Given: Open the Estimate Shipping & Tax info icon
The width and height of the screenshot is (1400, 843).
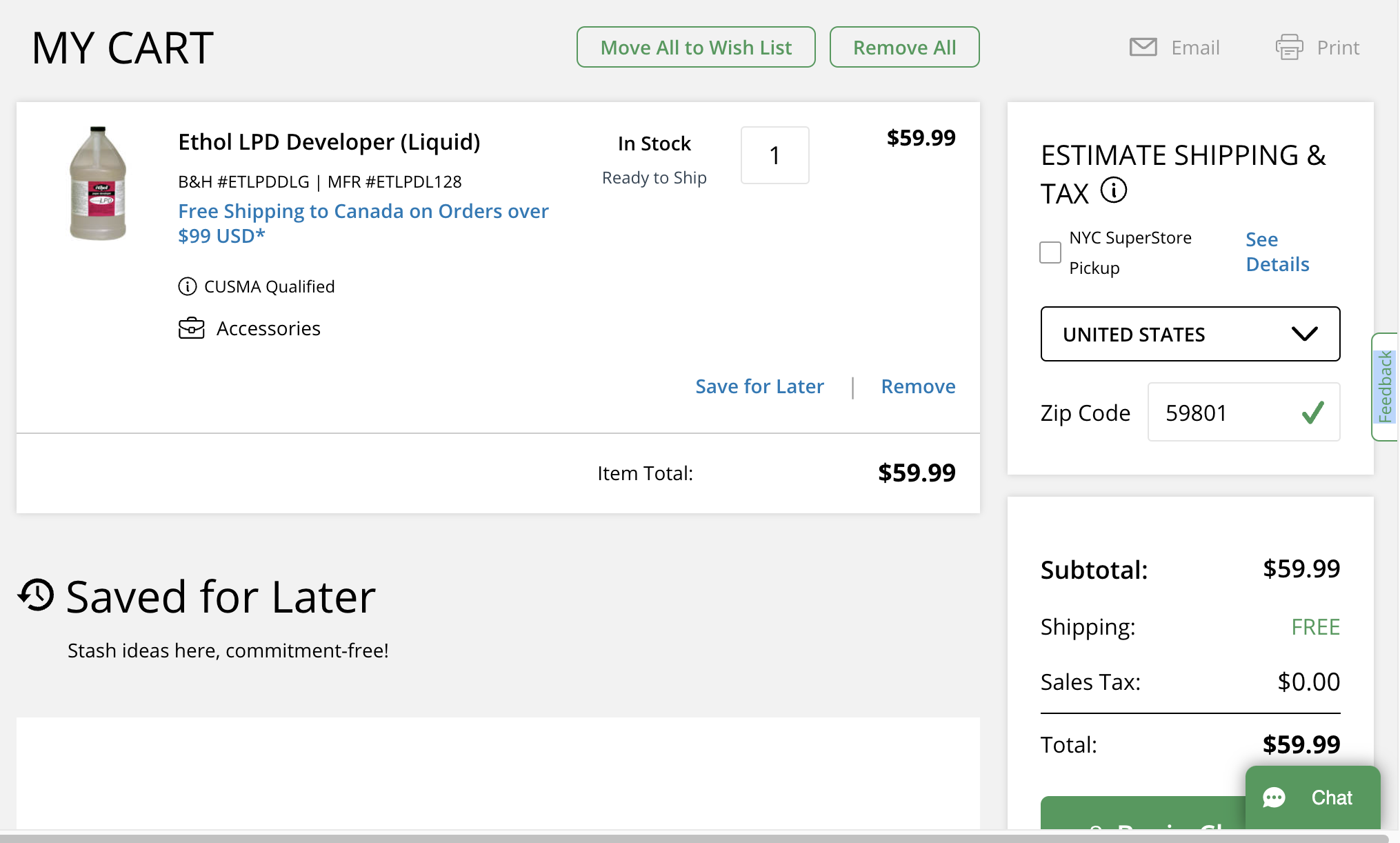Looking at the screenshot, I should click(x=1113, y=190).
